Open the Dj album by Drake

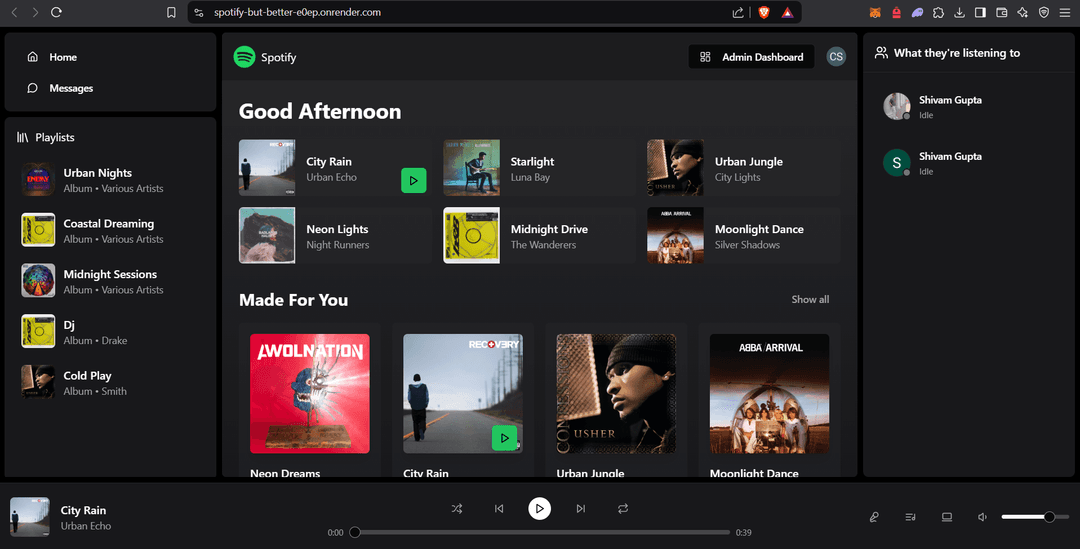pyautogui.click(x=110, y=332)
